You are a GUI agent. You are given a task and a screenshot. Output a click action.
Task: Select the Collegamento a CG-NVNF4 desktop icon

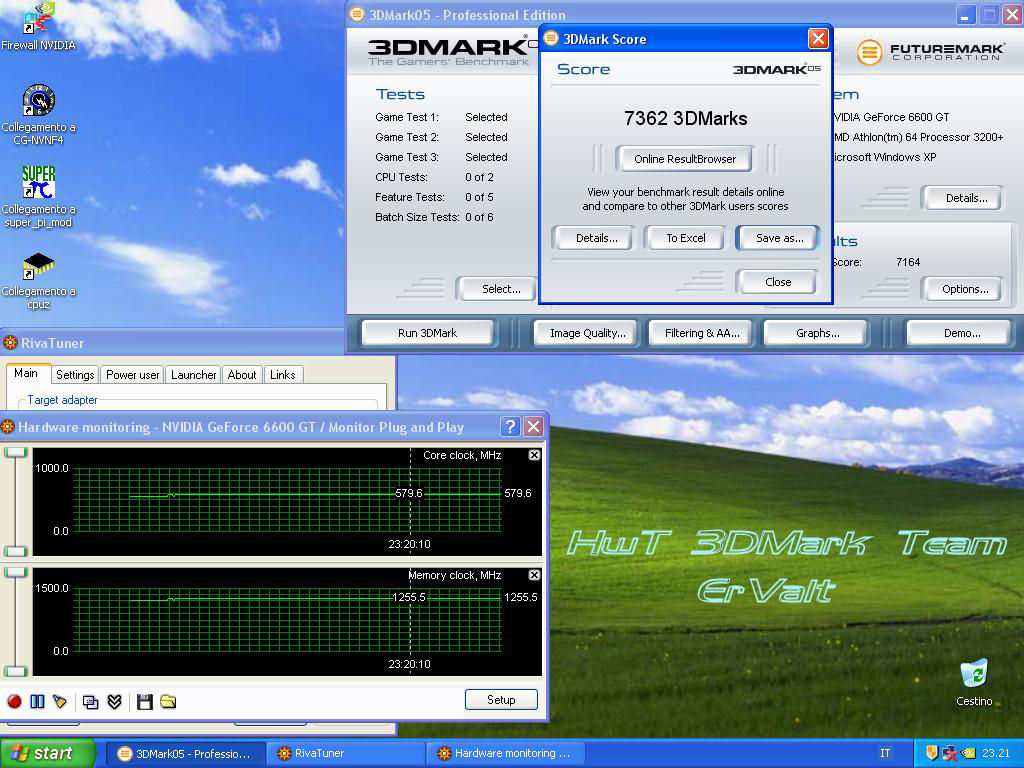pyautogui.click(x=38, y=115)
